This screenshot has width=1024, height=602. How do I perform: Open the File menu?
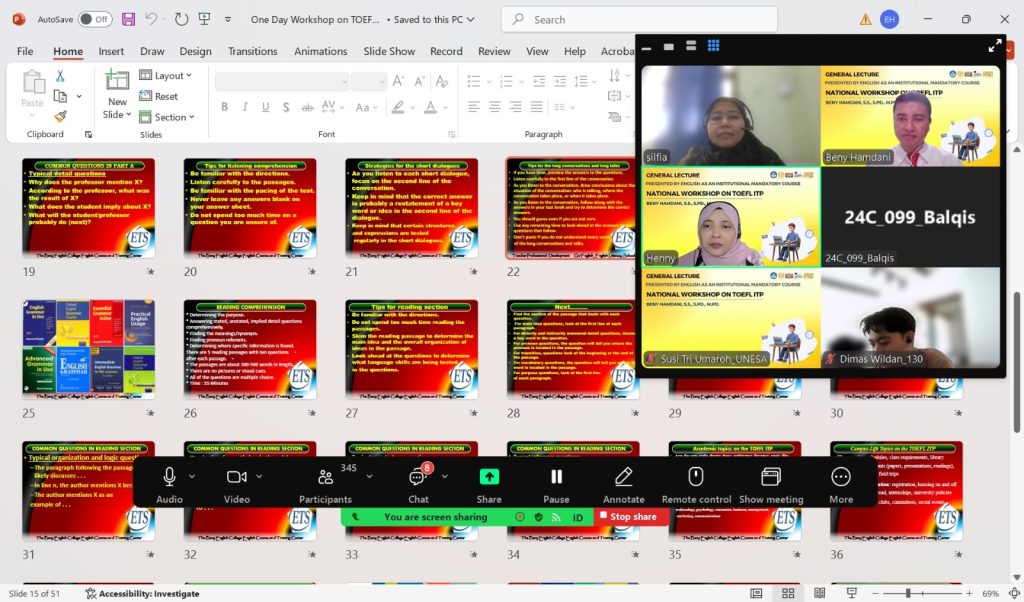(25, 51)
